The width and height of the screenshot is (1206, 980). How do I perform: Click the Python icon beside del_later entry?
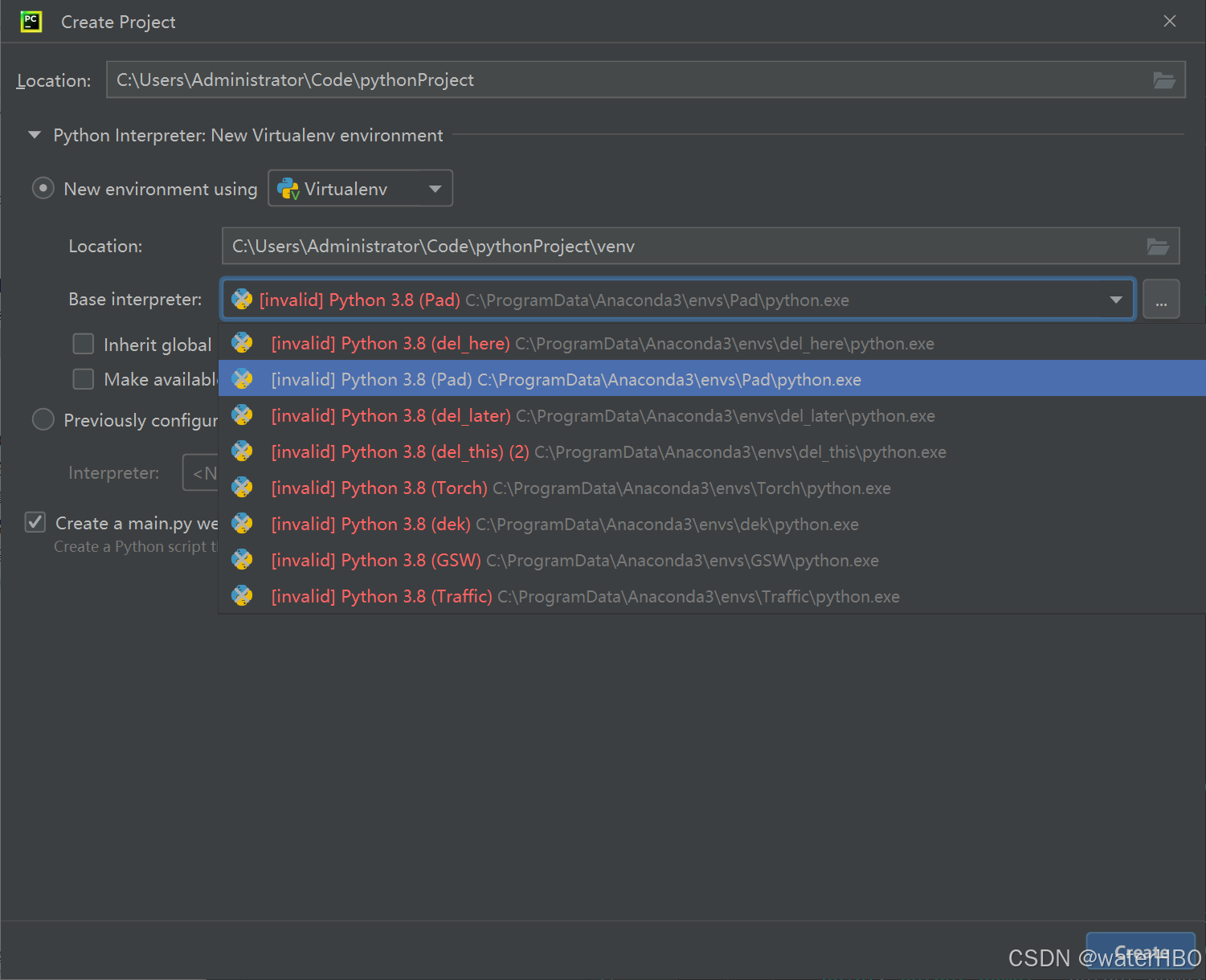(x=242, y=415)
